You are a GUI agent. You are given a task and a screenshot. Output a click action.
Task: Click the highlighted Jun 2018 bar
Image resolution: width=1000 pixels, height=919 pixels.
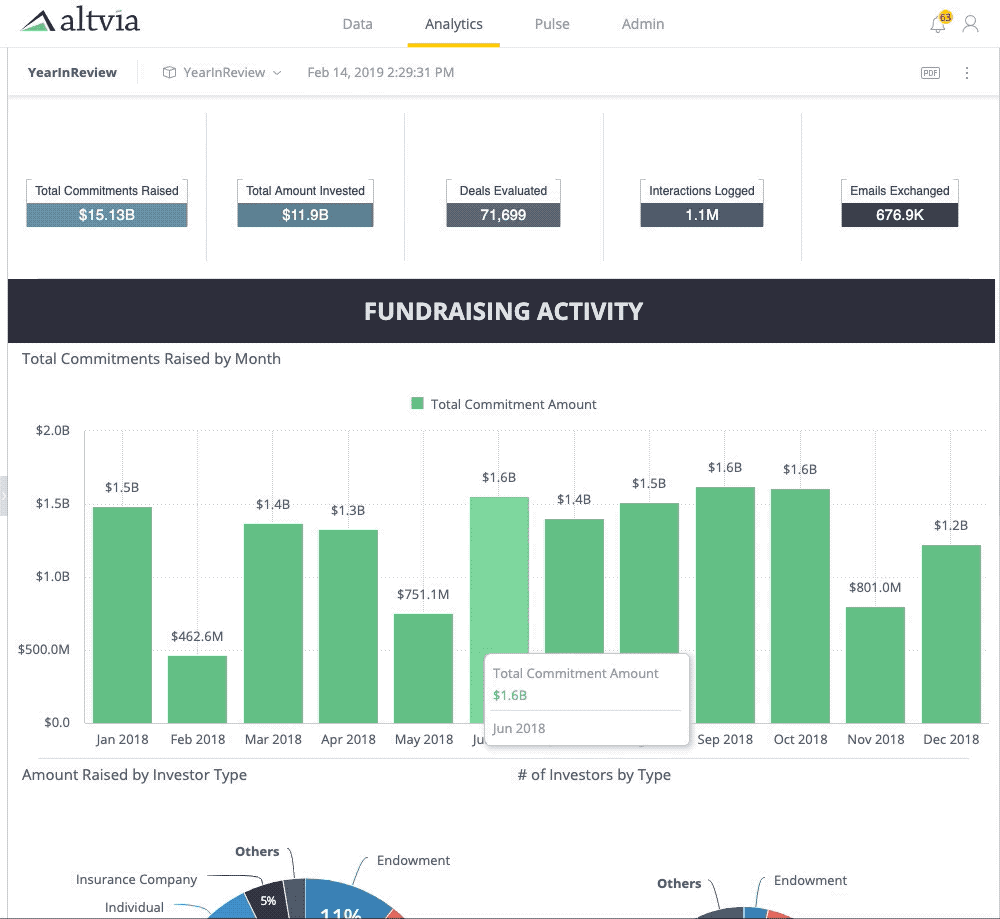499,574
